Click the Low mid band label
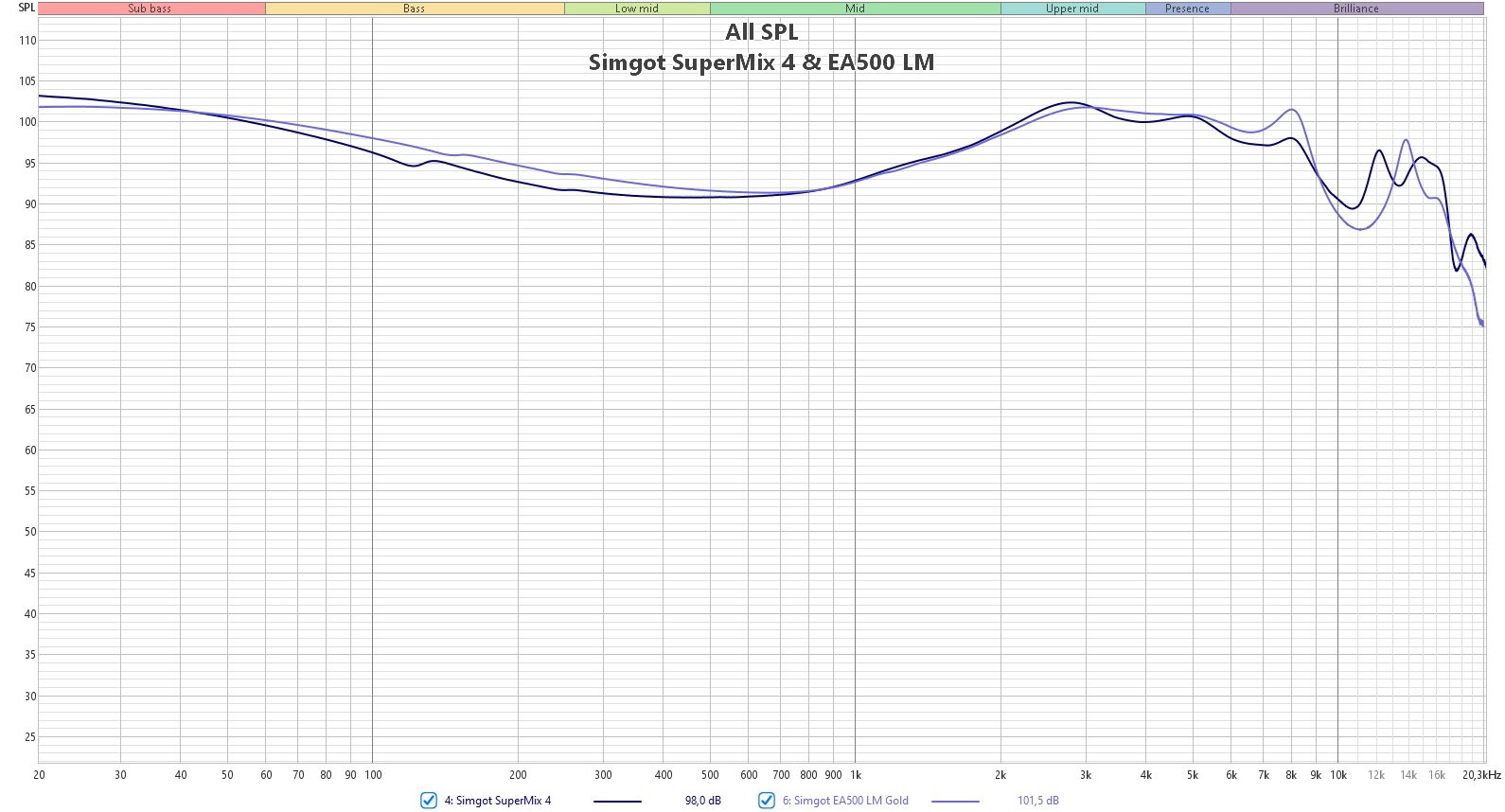Viewport: 1505px width, 812px height. click(637, 9)
